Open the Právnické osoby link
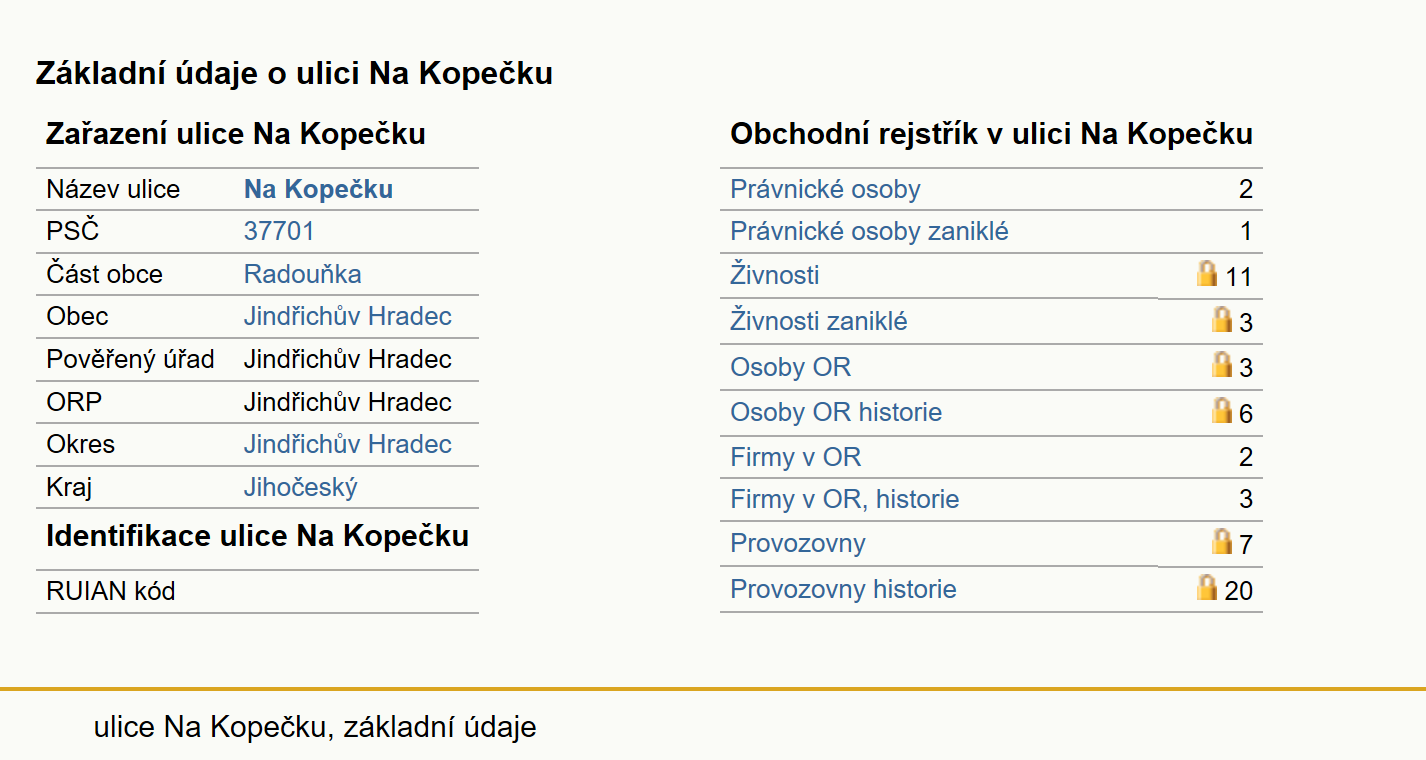1426x760 pixels. pos(825,189)
